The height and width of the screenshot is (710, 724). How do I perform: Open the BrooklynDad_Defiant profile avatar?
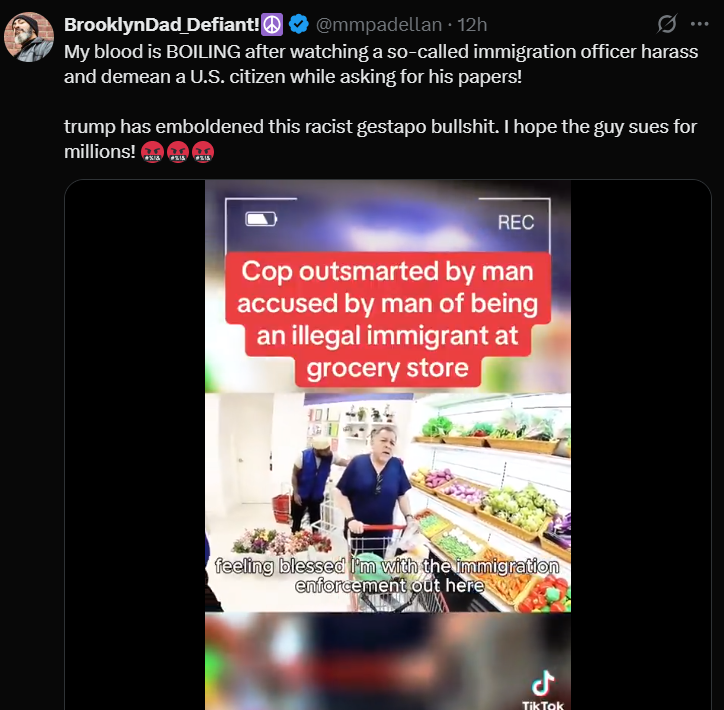[x=29, y=37]
